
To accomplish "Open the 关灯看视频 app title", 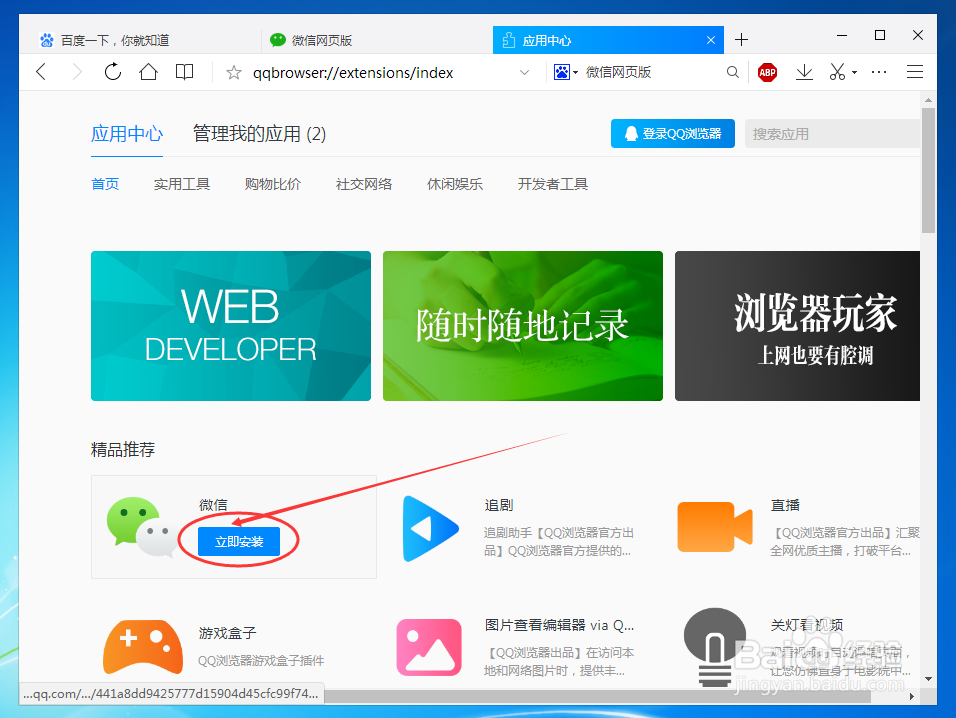I will point(807,625).
